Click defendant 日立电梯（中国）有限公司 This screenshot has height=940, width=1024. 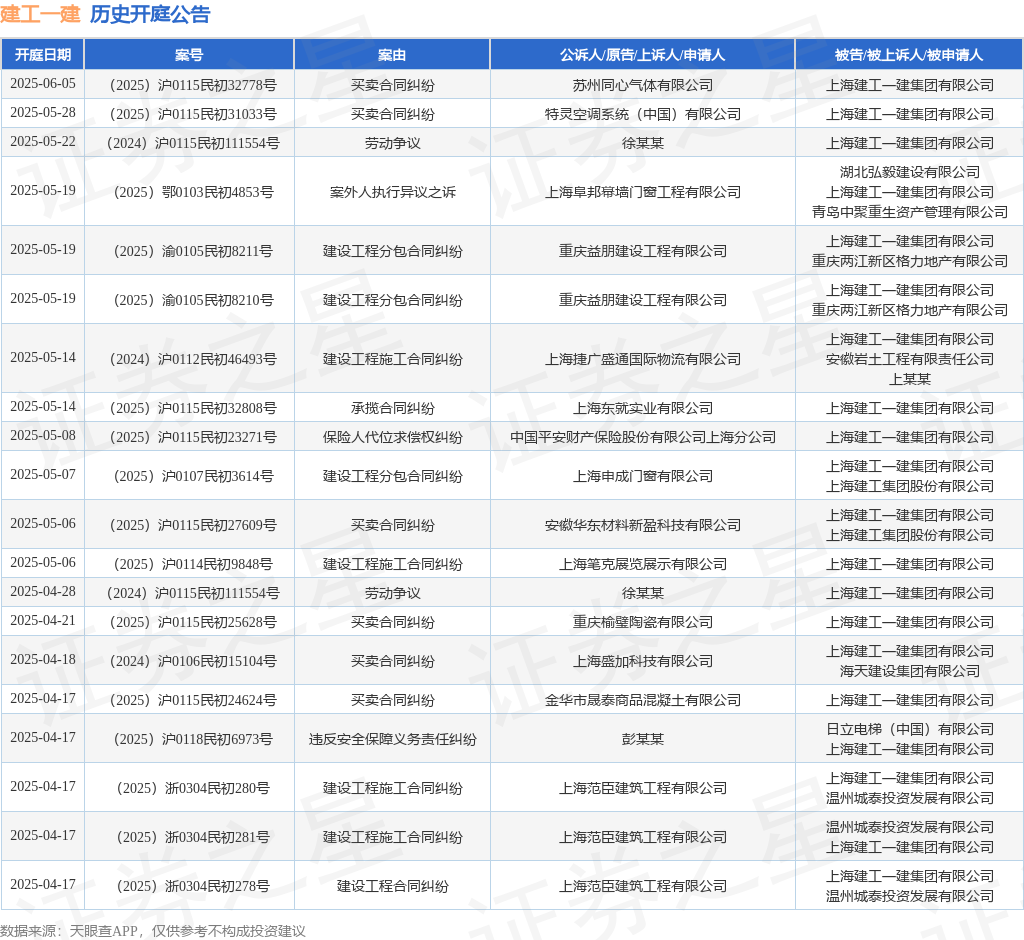910,729
